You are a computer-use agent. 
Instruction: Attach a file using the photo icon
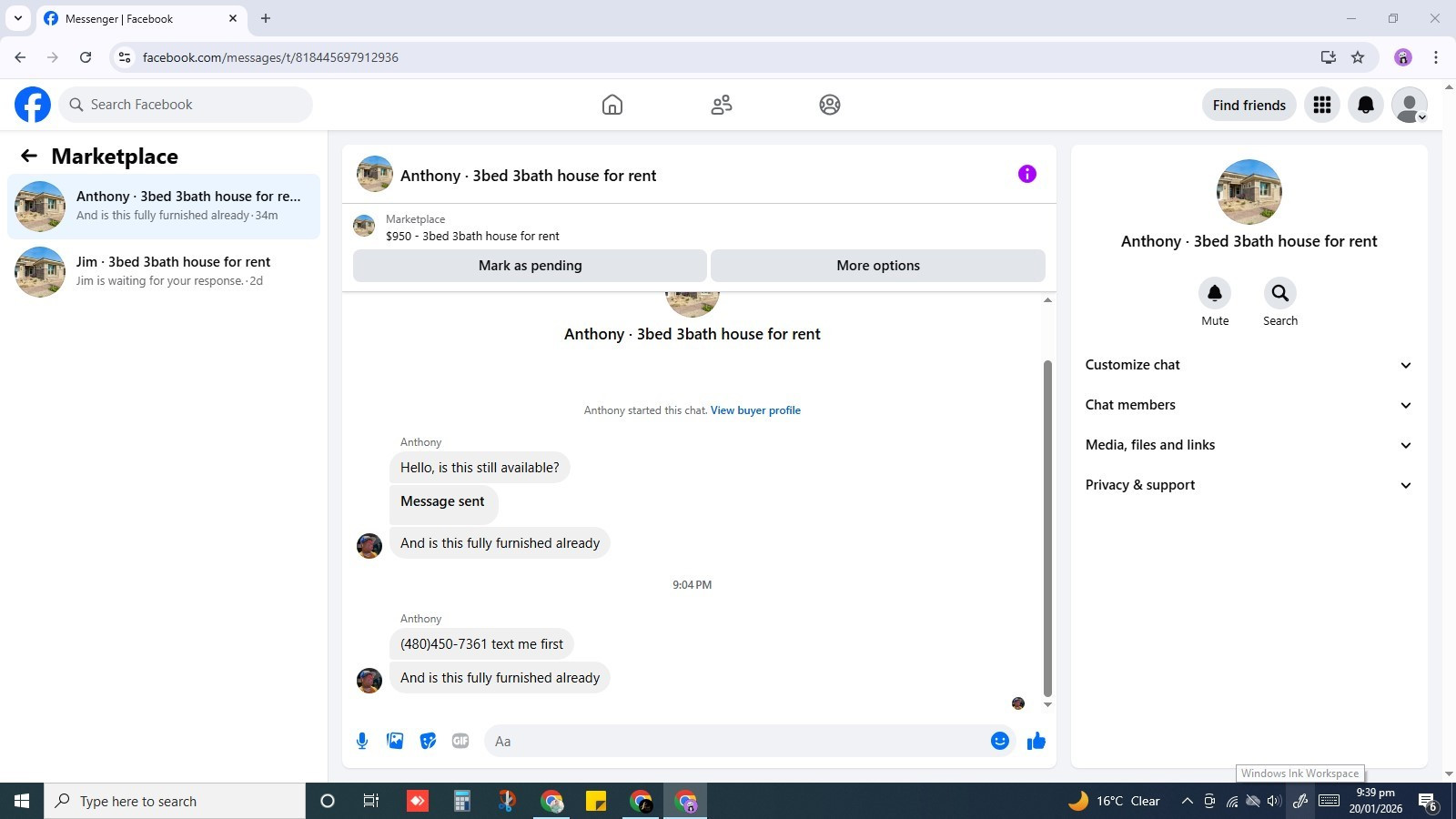395,741
